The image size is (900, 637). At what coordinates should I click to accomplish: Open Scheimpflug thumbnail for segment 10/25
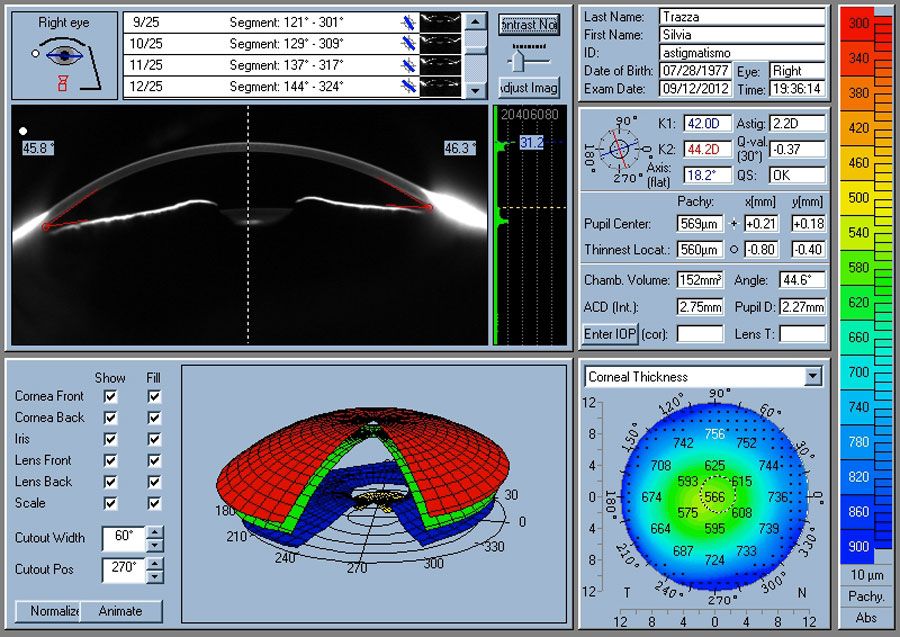tap(439, 43)
